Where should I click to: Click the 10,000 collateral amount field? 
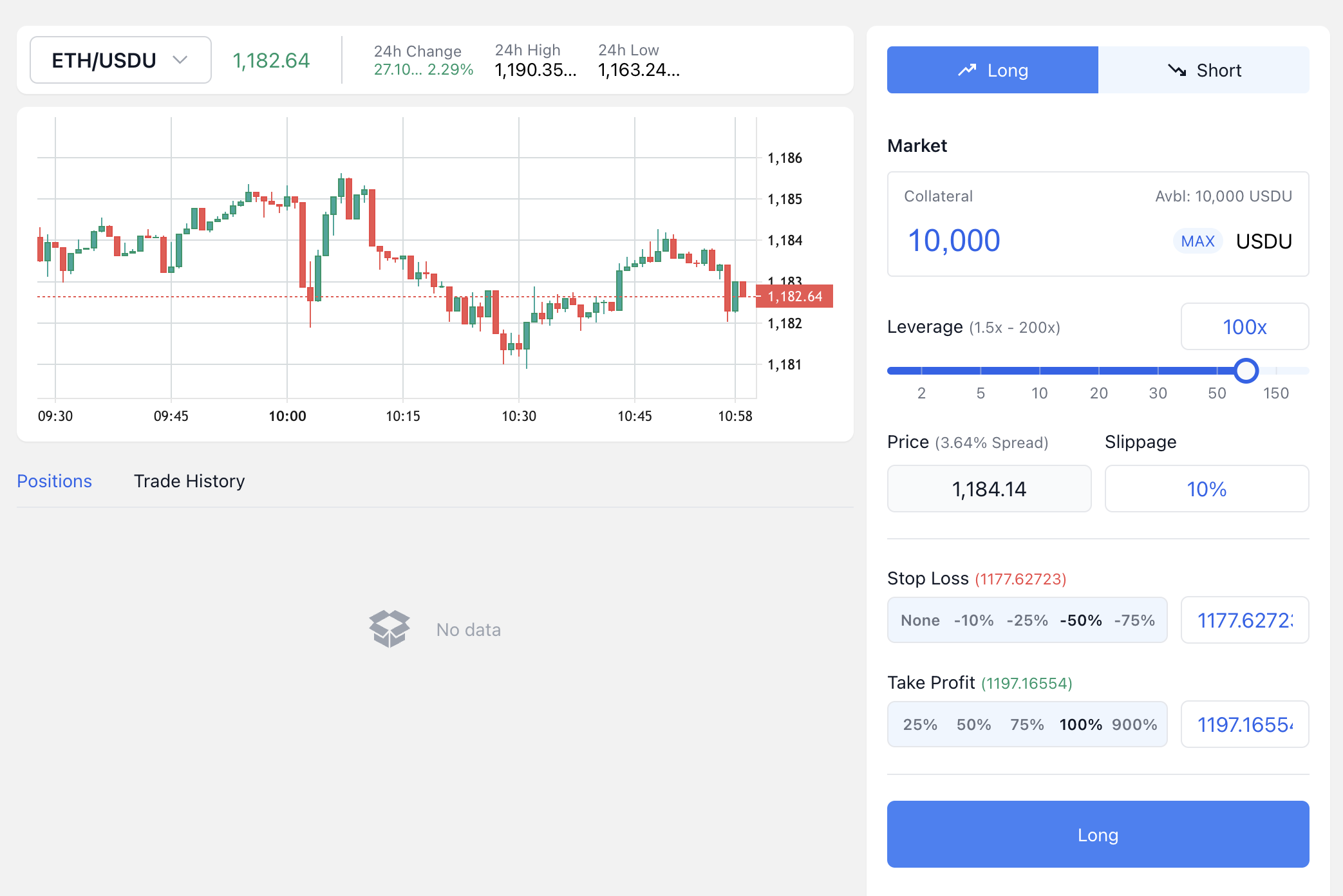point(953,241)
